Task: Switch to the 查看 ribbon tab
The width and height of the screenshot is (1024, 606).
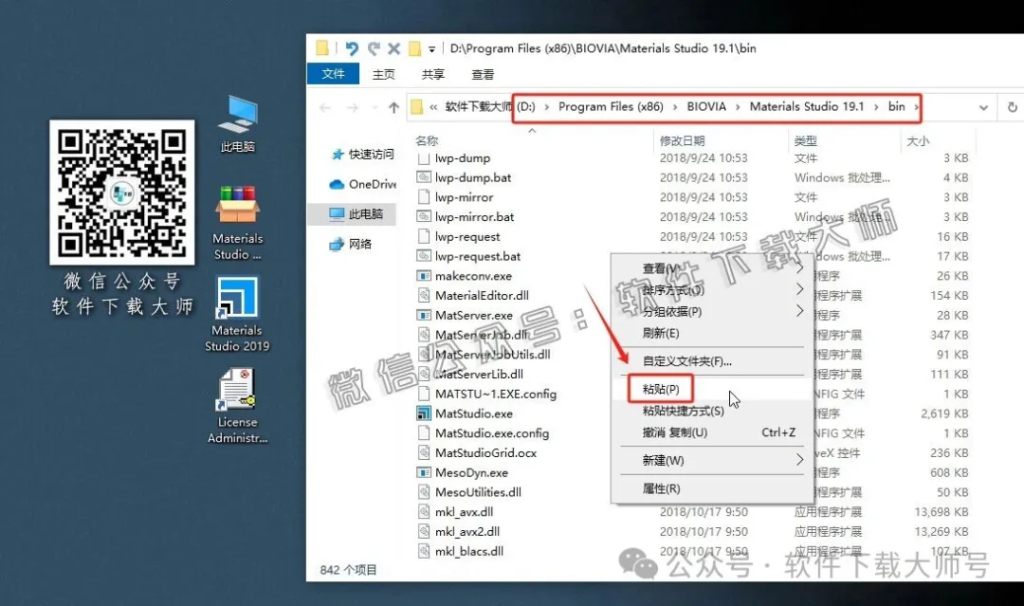Action: tap(483, 74)
